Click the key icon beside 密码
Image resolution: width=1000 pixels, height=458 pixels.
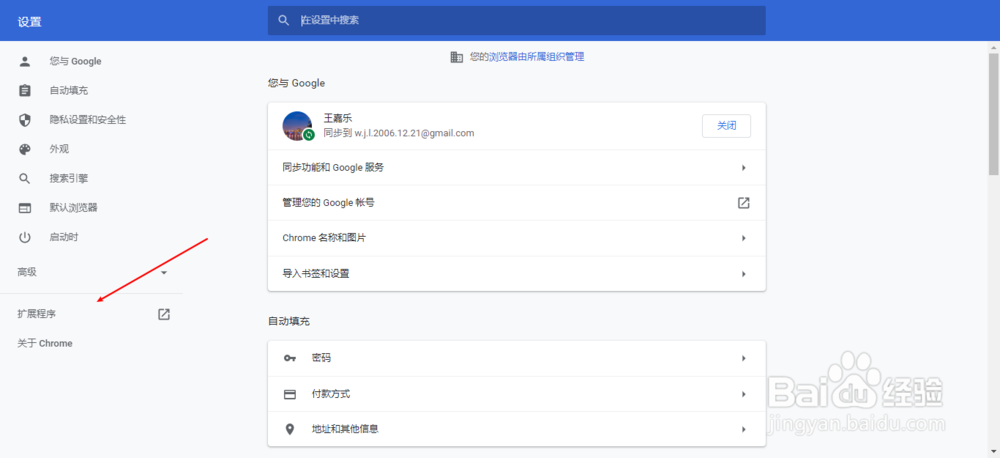tap(290, 358)
